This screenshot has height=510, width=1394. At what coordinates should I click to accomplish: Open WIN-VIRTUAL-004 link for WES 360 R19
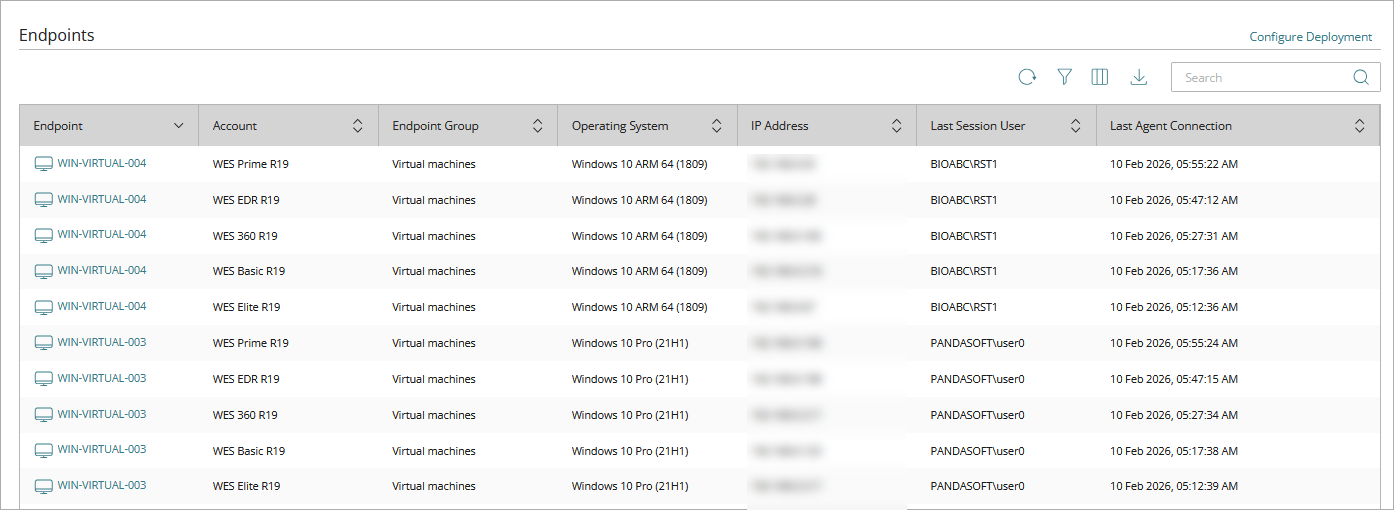click(x=102, y=234)
